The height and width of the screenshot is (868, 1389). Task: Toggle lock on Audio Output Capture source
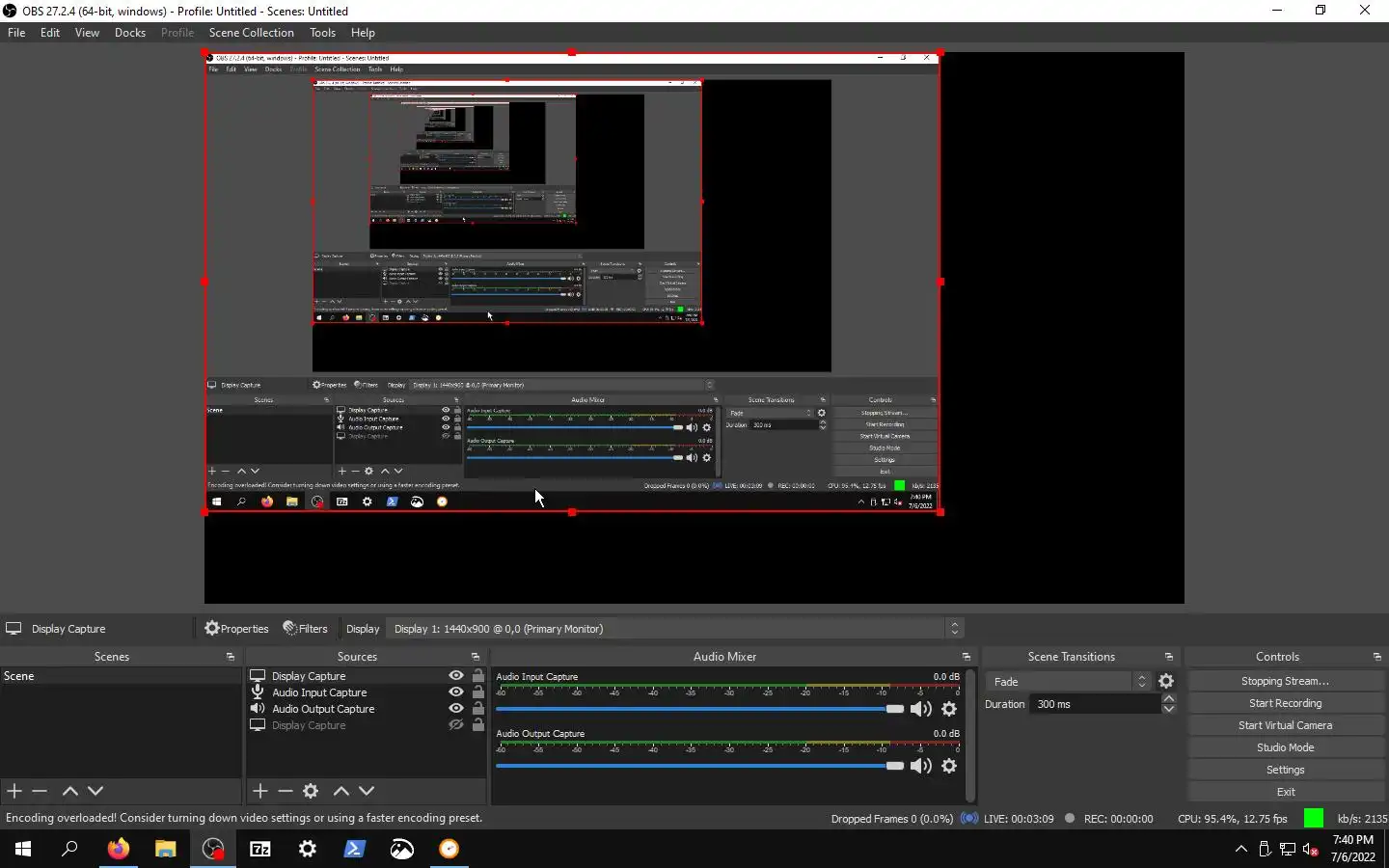478,709
